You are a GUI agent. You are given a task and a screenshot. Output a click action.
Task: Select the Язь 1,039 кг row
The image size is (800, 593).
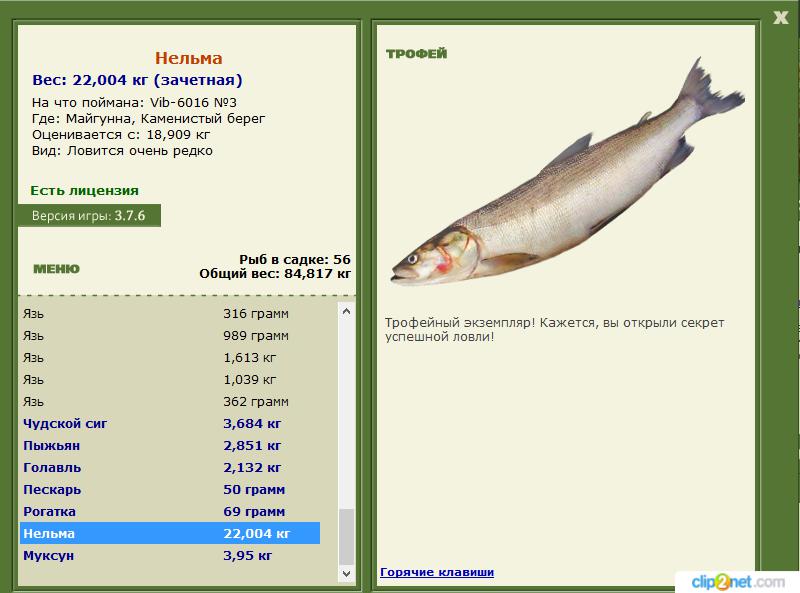coord(170,380)
